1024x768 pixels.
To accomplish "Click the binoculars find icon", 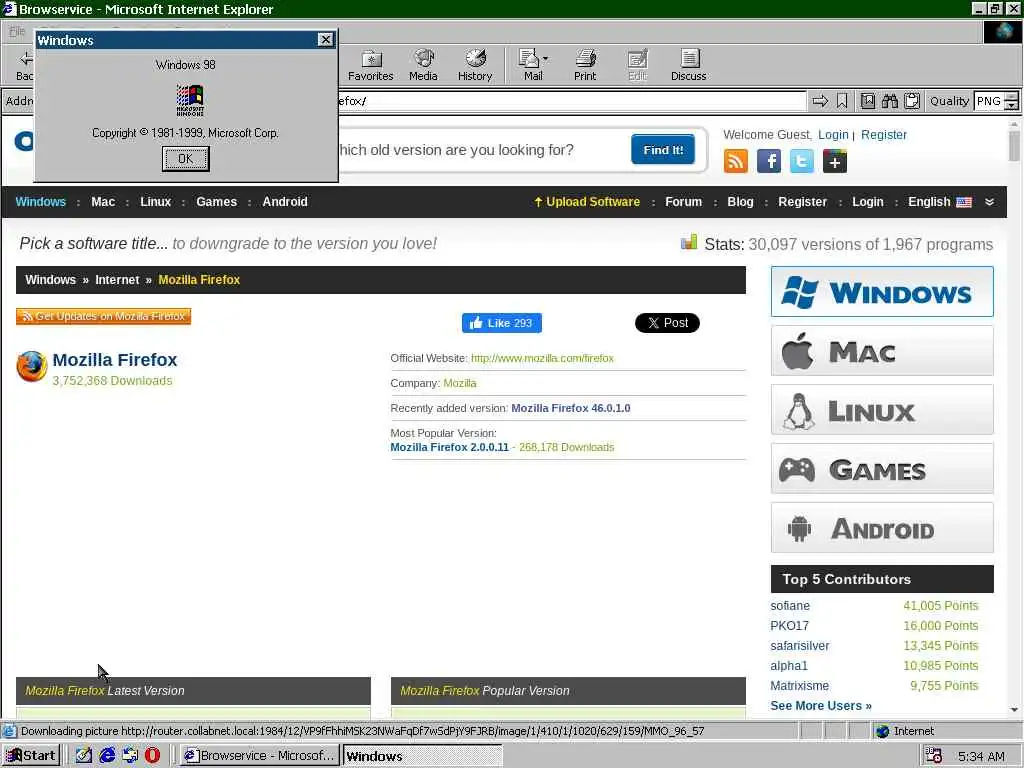I will click(889, 101).
